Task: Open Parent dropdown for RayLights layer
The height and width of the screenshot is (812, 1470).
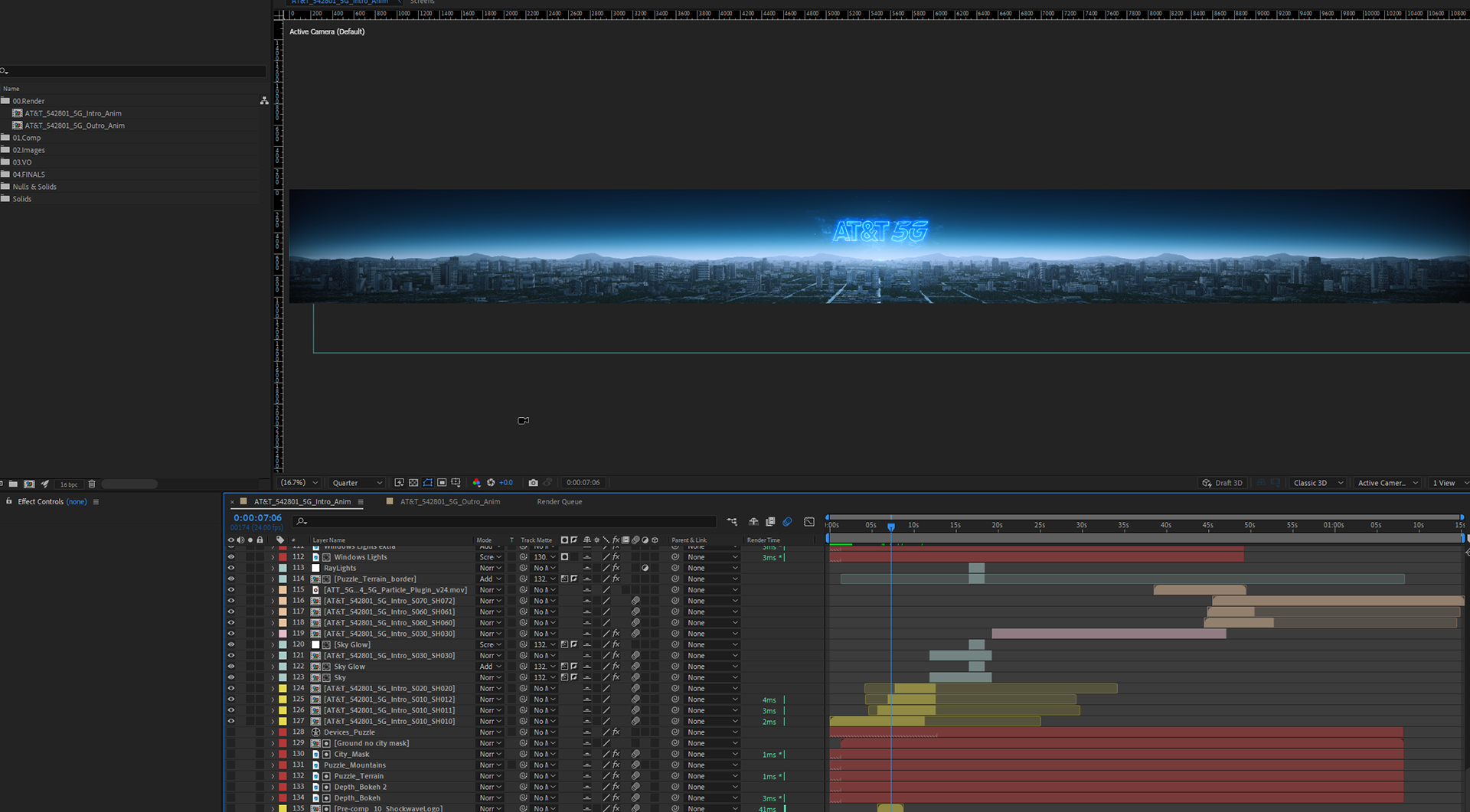Action: [x=712, y=568]
